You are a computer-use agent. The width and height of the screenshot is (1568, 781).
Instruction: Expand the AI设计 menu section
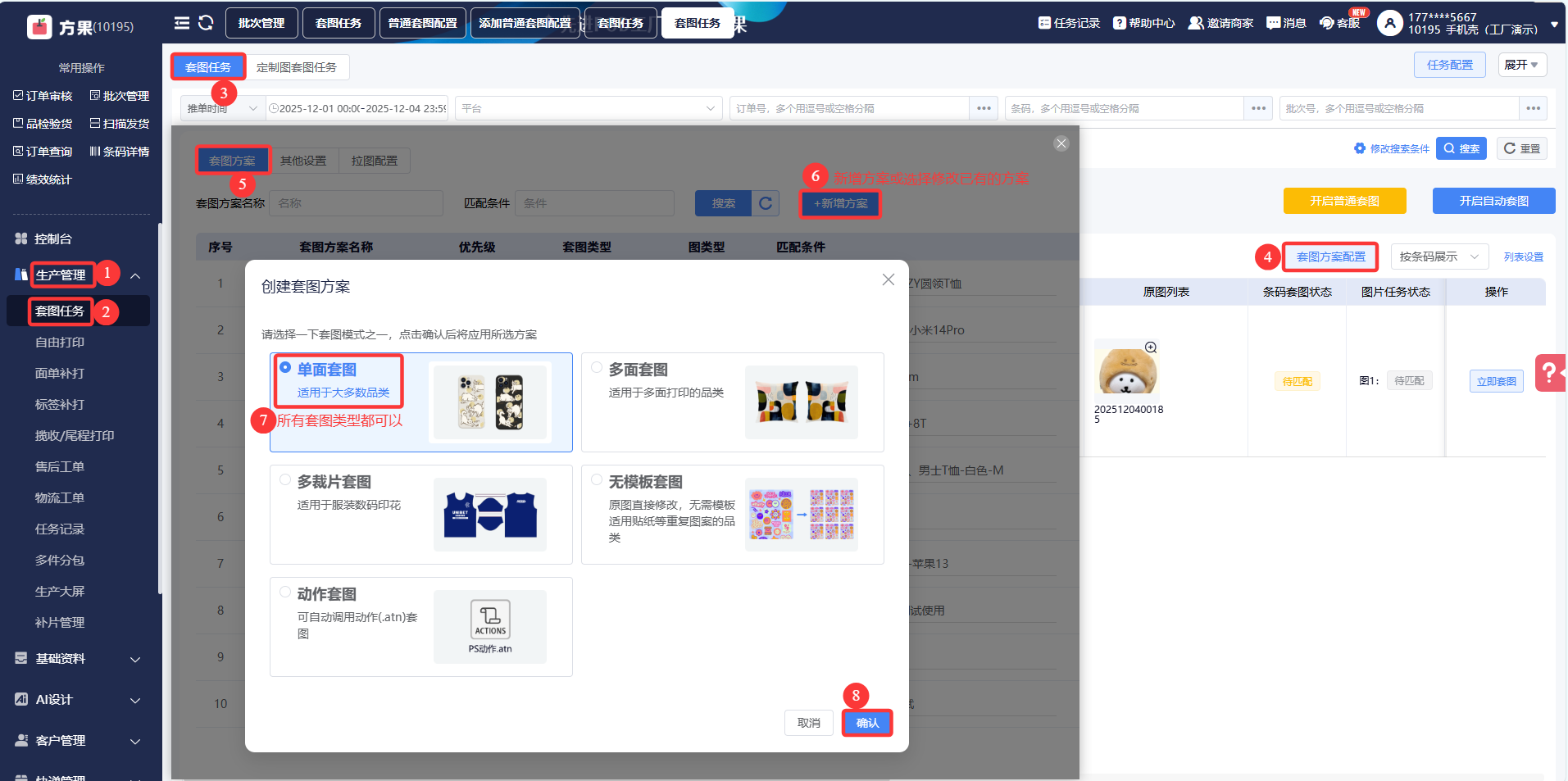pos(135,700)
